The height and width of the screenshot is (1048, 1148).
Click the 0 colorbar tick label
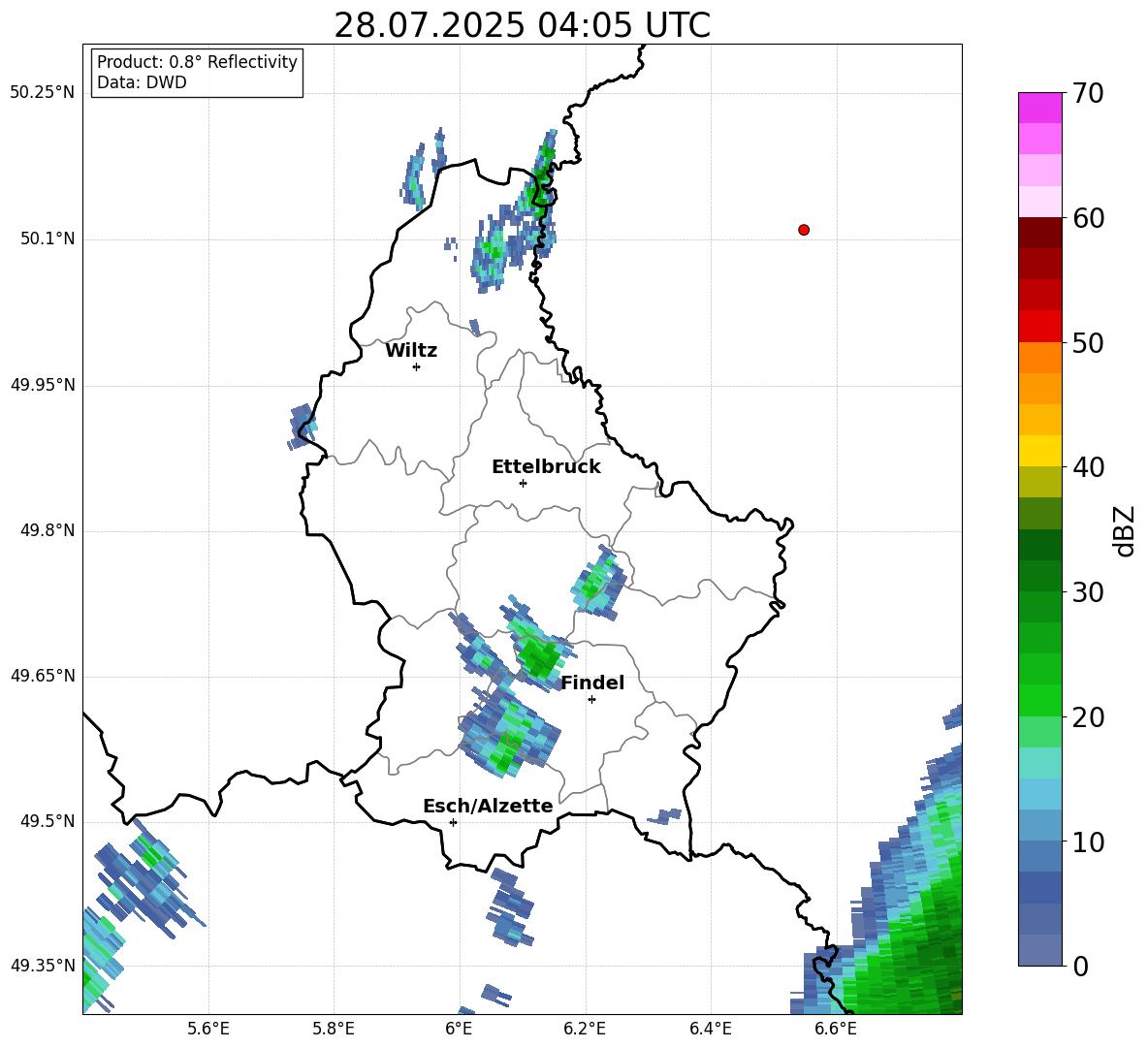point(1080,966)
